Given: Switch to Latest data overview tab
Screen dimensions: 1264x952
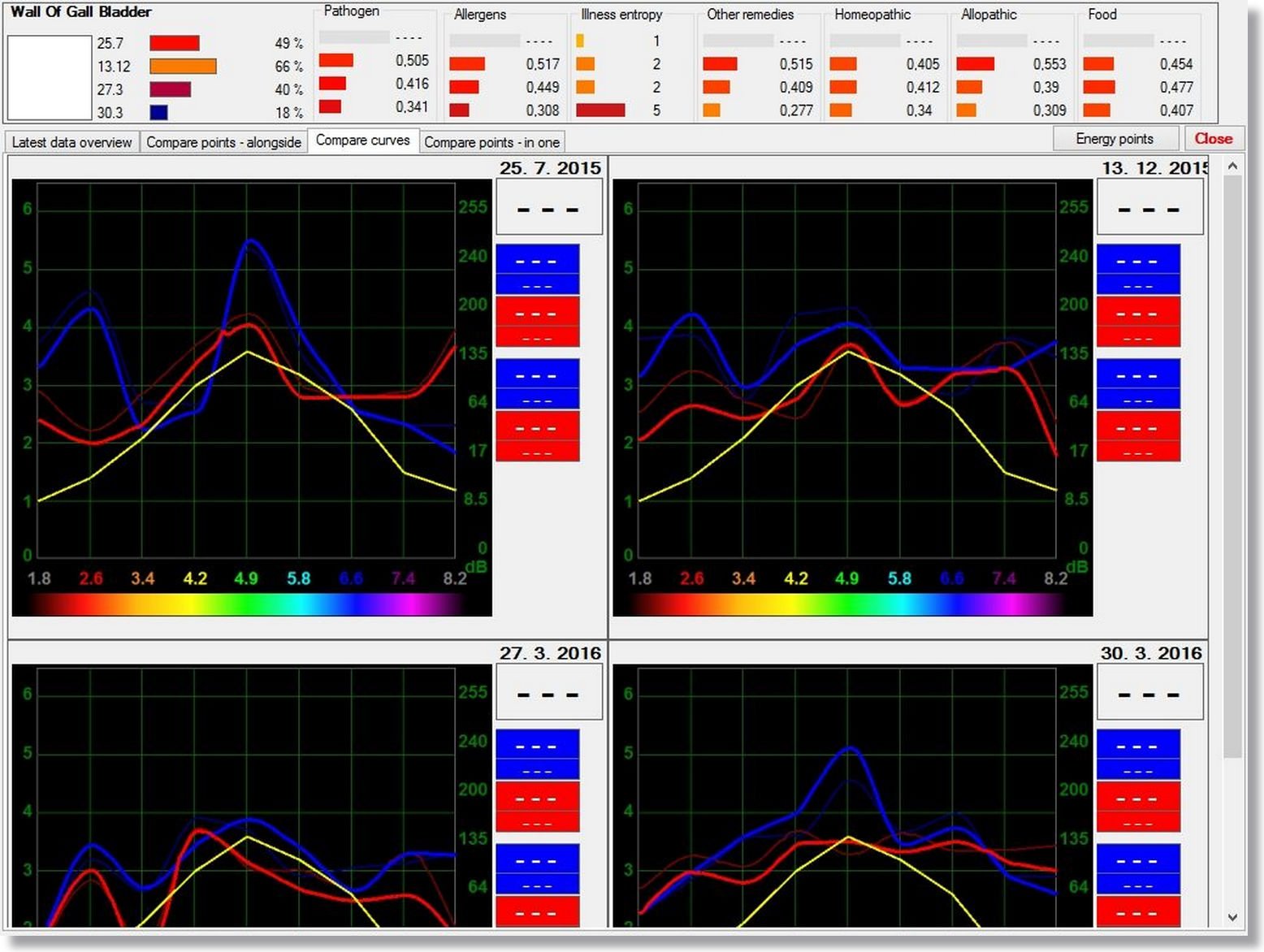Looking at the screenshot, I should (x=71, y=142).
